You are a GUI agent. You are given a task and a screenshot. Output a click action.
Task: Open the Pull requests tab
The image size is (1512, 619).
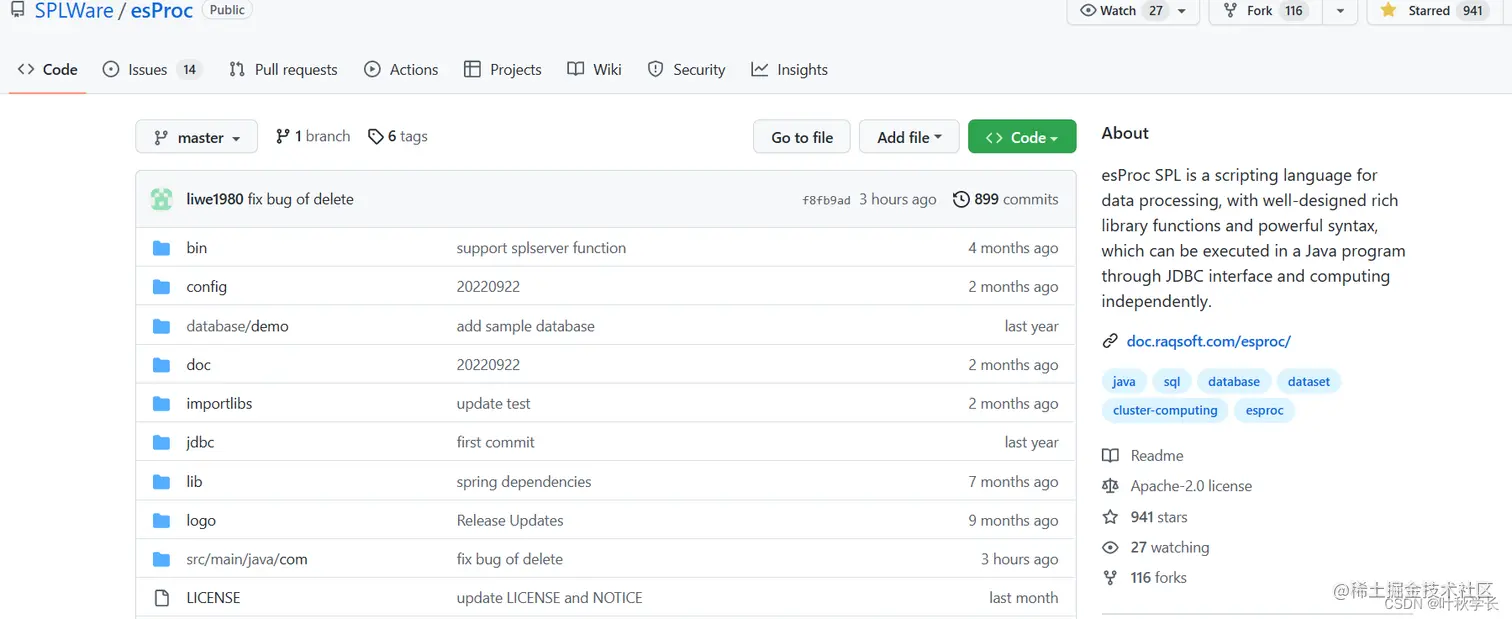pos(283,69)
